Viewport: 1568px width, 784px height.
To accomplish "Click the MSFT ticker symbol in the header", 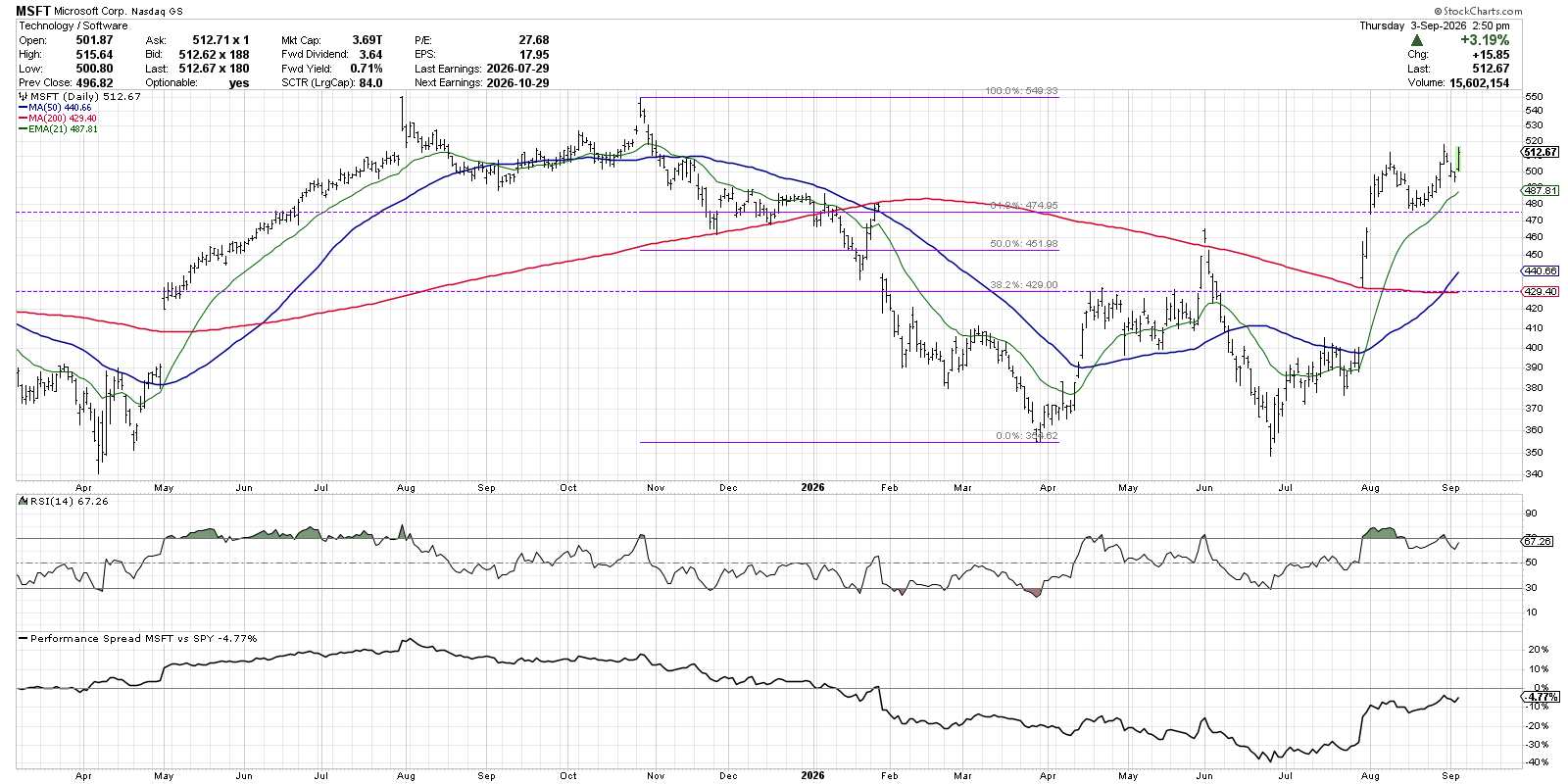I will click(x=33, y=11).
